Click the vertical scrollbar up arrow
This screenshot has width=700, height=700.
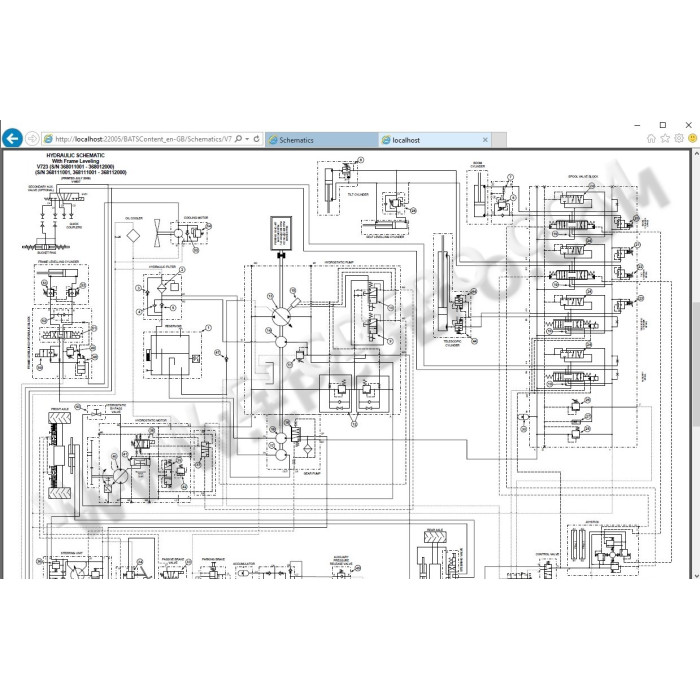coord(696,154)
